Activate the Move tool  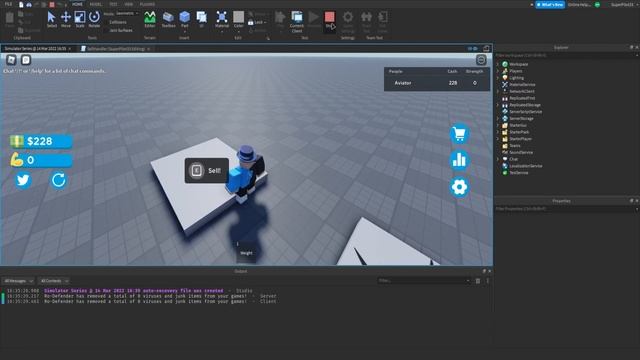coord(66,20)
